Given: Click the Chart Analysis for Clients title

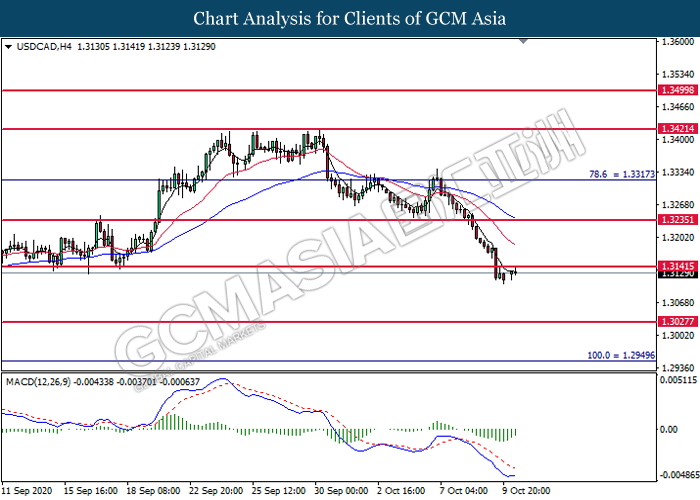Looking at the screenshot, I should click(350, 18).
